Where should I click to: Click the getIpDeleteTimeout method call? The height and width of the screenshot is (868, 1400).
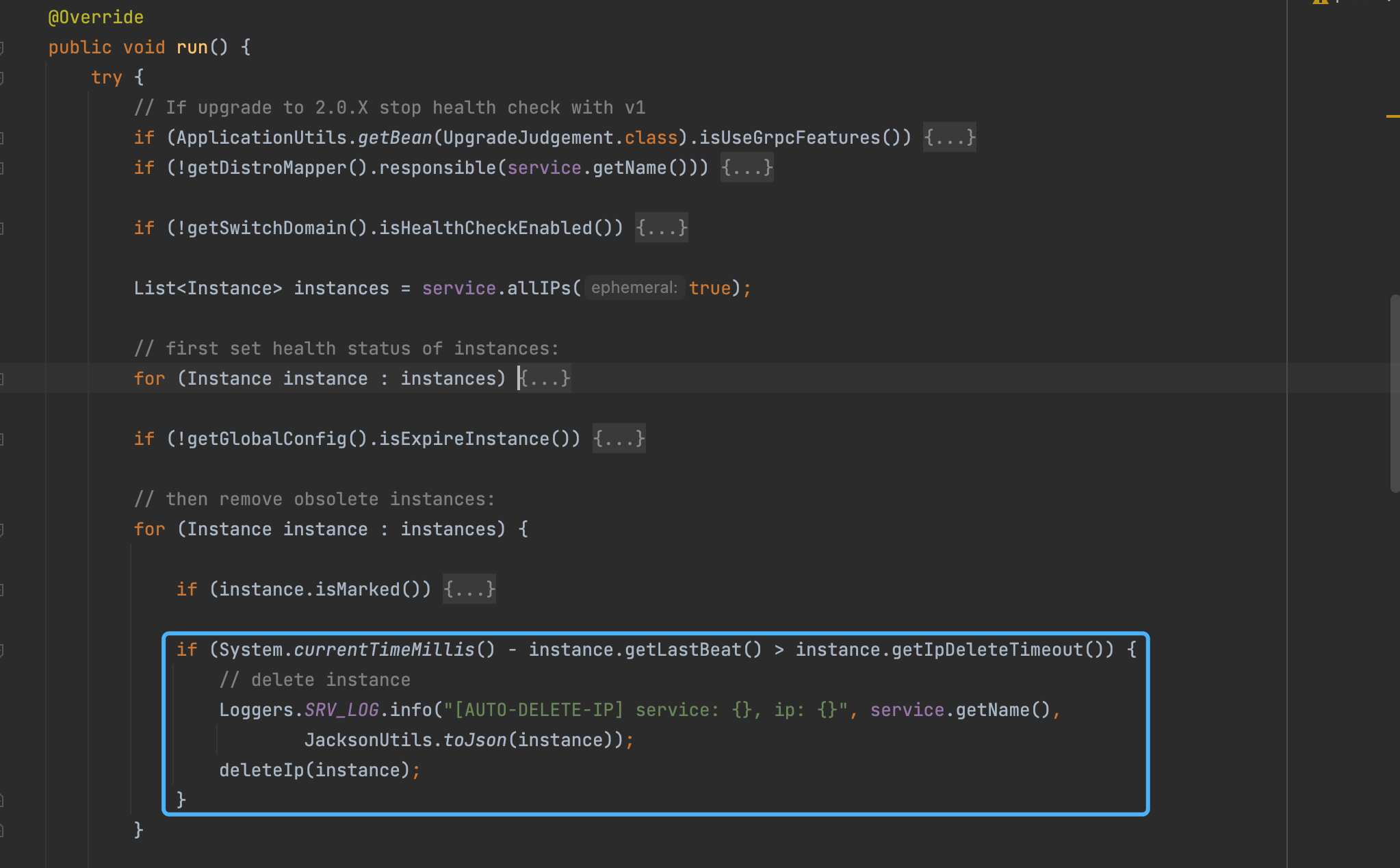click(987, 650)
